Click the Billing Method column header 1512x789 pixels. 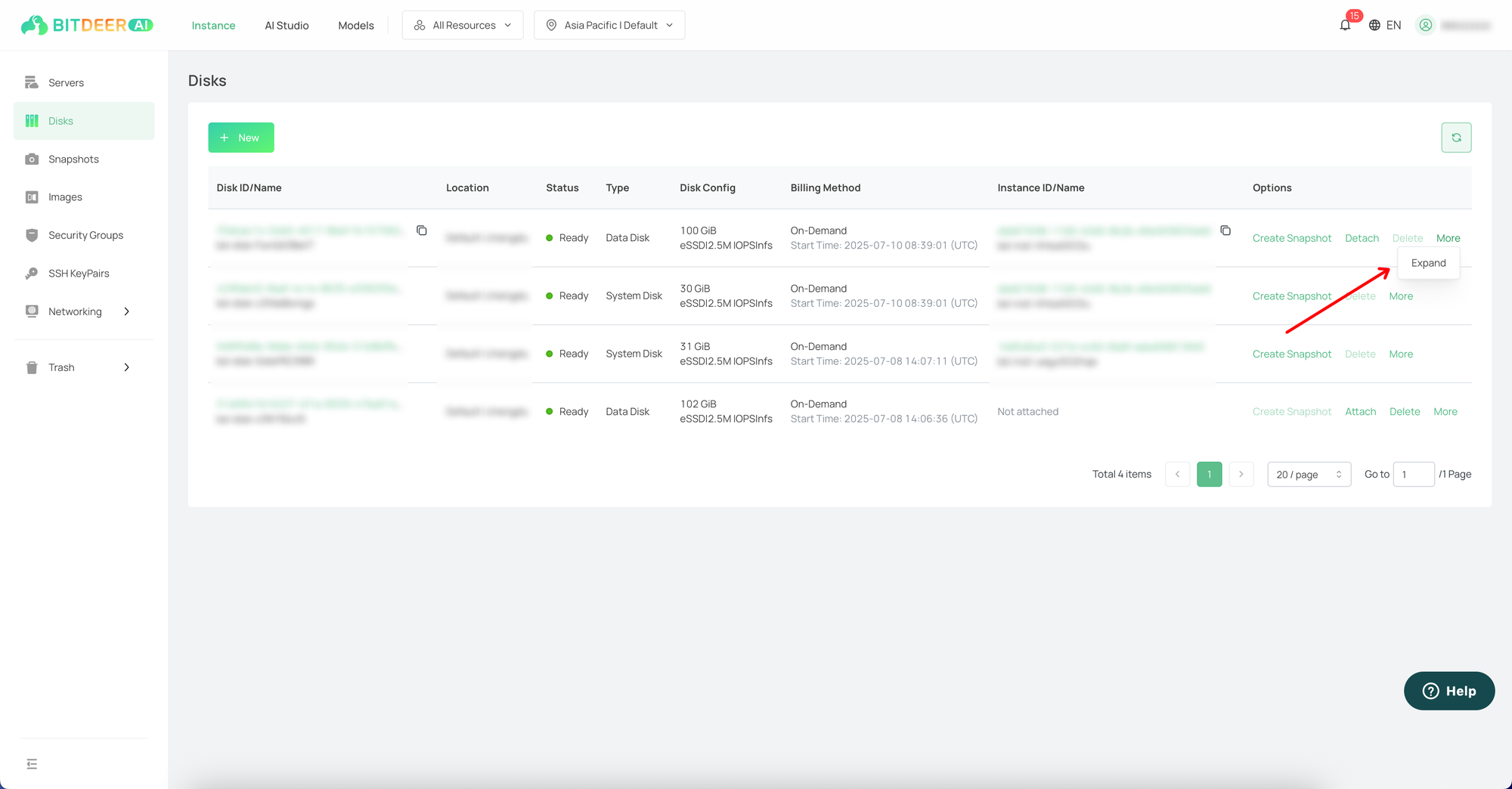[825, 187]
